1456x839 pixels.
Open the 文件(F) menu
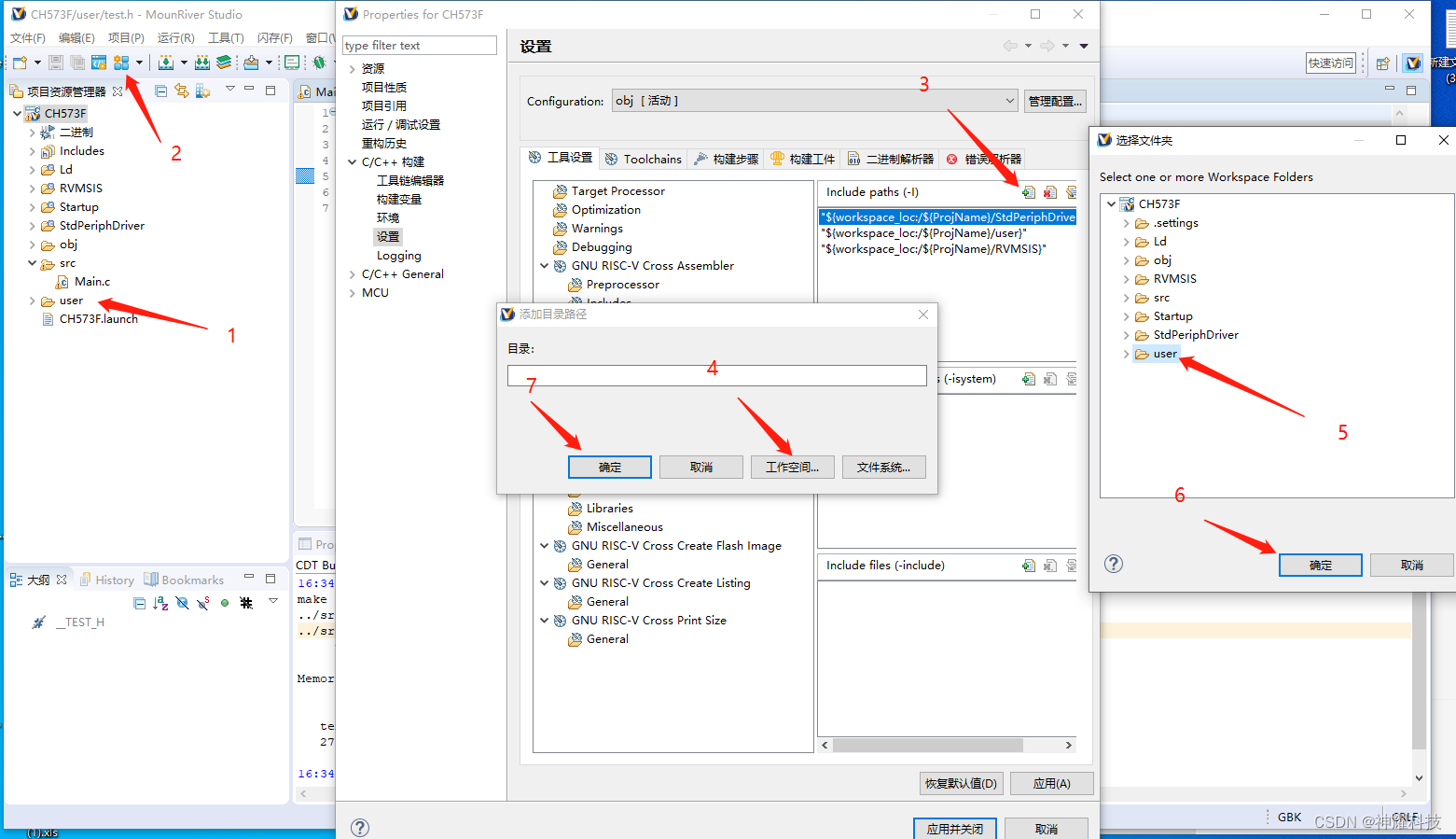coord(28,38)
